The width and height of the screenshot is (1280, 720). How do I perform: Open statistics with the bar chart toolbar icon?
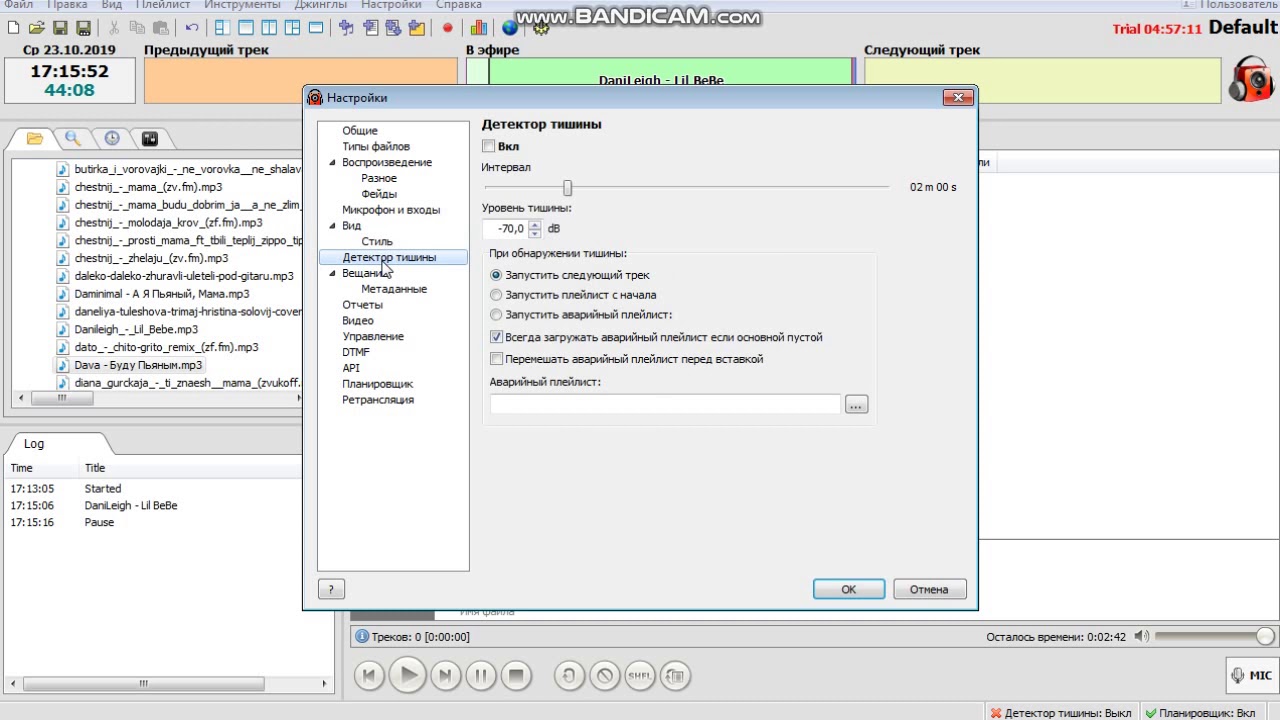pyautogui.click(x=479, y=27)
